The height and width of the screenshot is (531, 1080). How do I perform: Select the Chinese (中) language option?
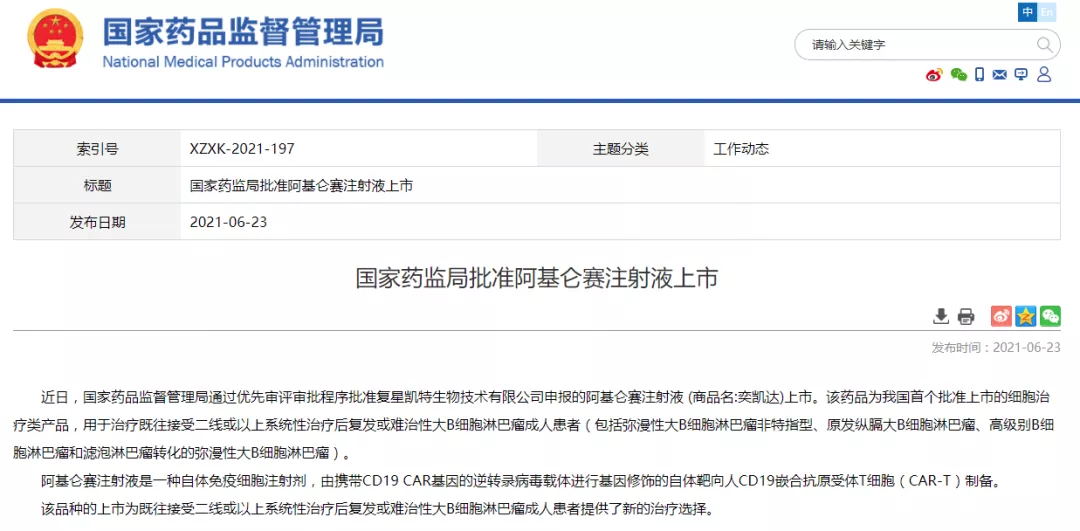(1028, 12)
